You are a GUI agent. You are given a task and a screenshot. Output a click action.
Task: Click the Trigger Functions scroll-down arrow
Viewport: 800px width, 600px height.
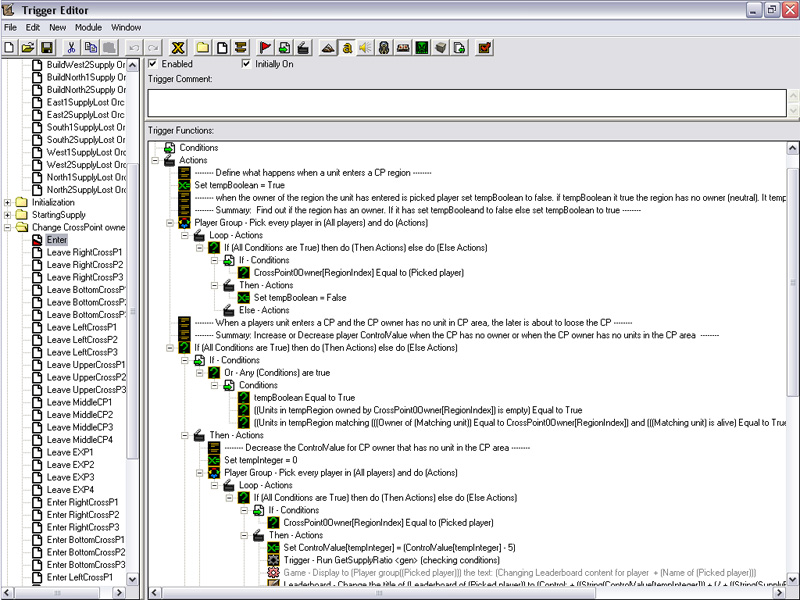(792, 580)
